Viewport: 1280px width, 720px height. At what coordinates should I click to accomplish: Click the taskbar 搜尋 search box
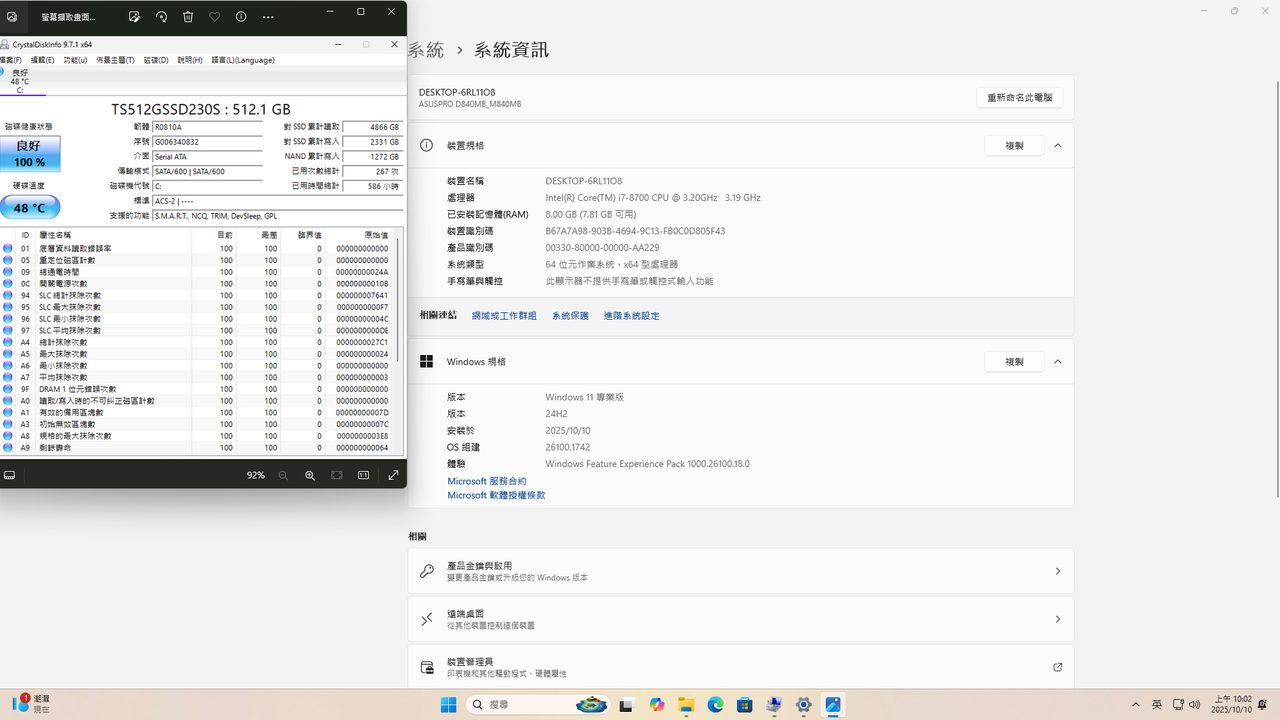click(538, 705)
